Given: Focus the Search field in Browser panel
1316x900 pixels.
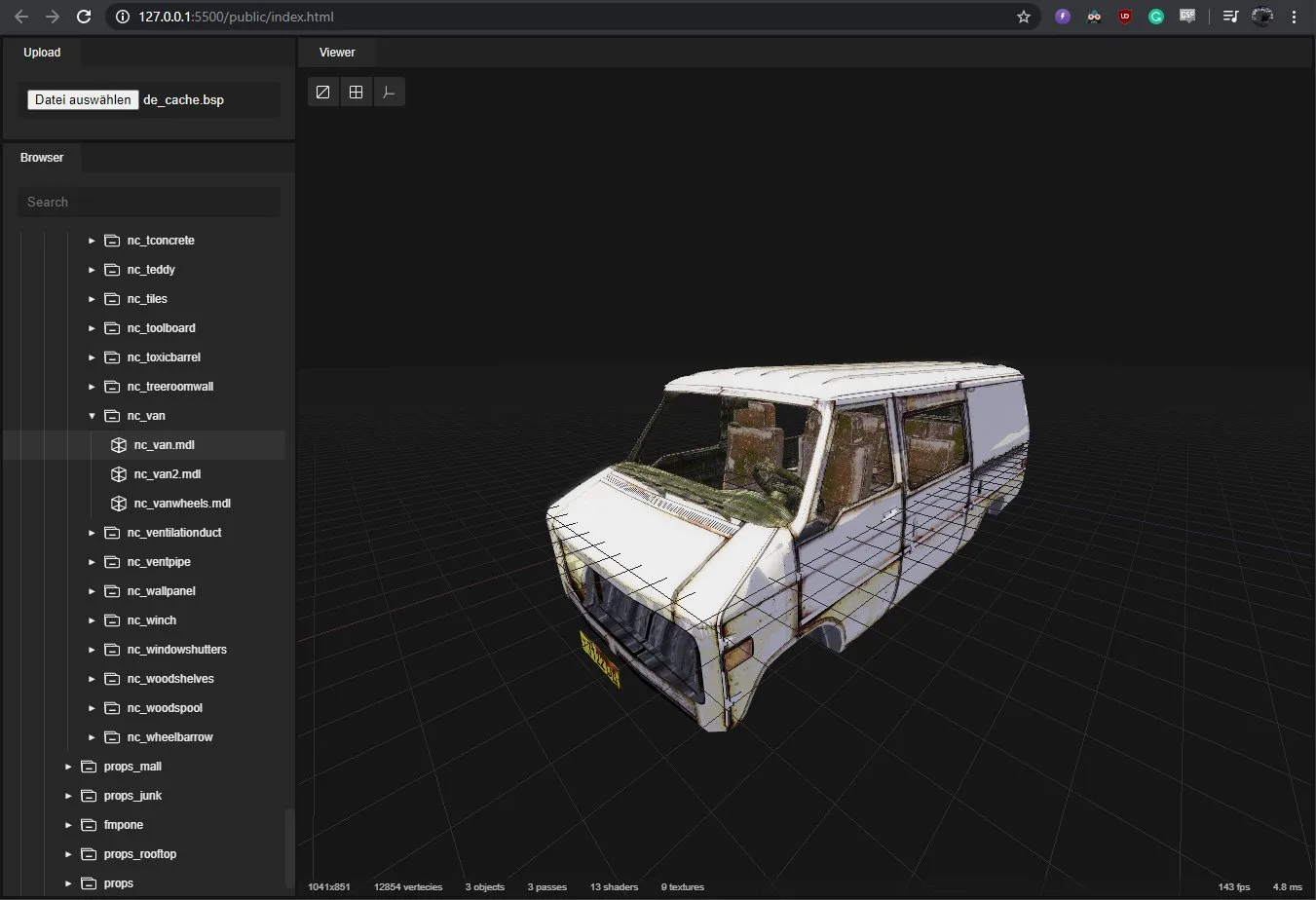Looking at the screenshot, I should point(148,202).
